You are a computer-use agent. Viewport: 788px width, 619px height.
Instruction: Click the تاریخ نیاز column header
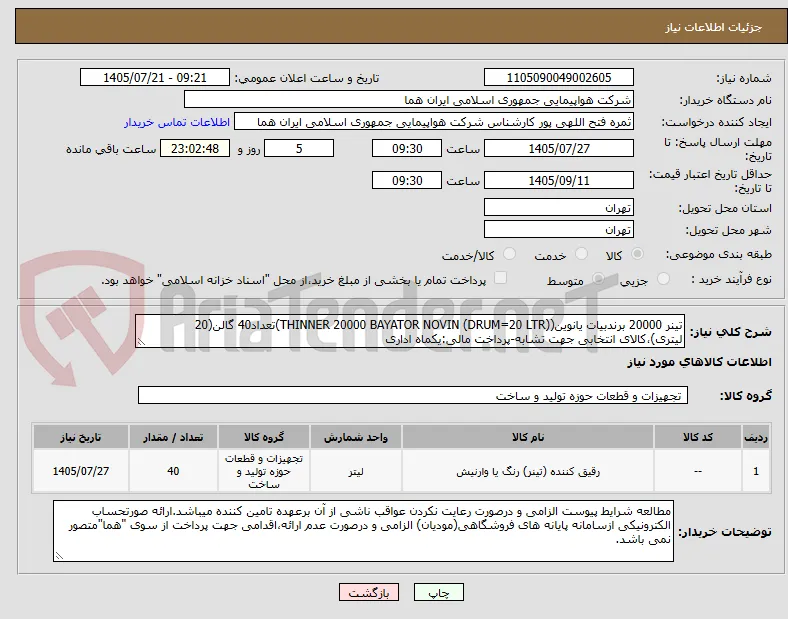pyautogui.click(x=81, y=437)
